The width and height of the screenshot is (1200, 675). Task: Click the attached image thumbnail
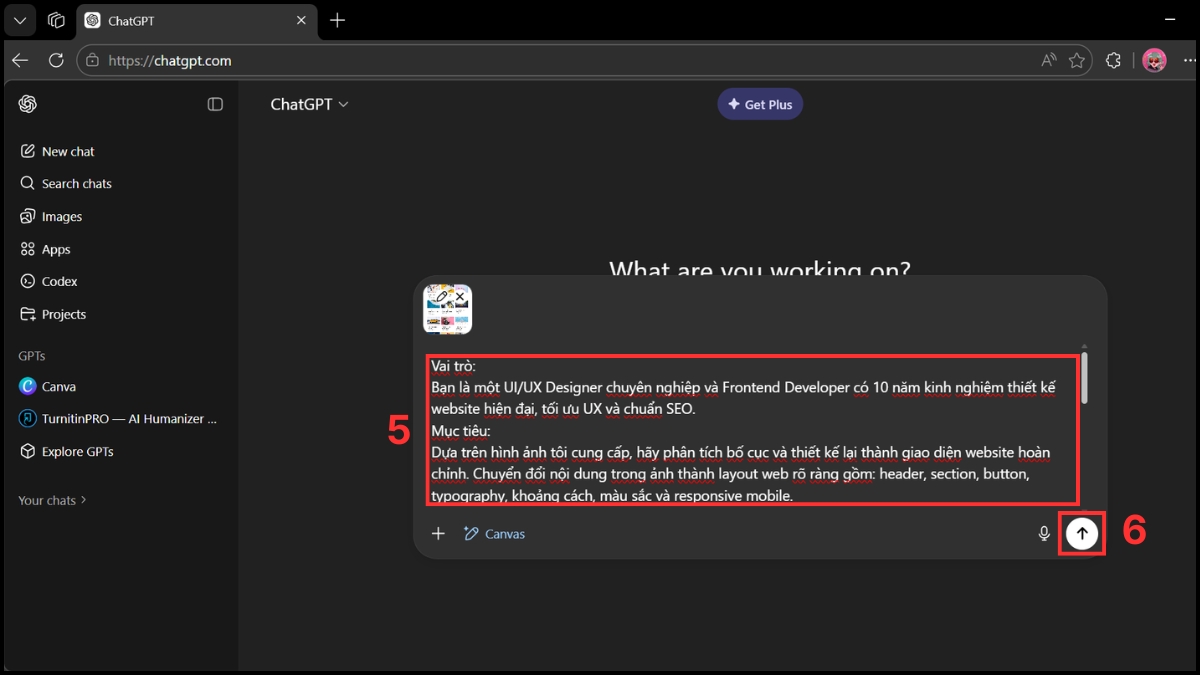(447, 309)
